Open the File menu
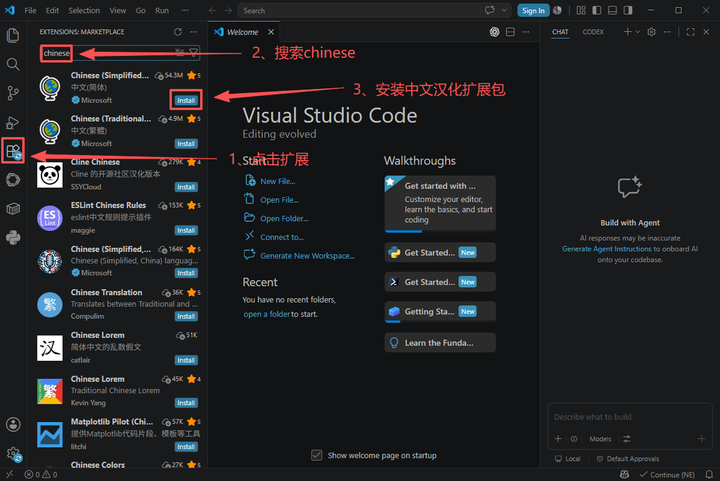The image size is (720, 481). click(x=30, y=10)
